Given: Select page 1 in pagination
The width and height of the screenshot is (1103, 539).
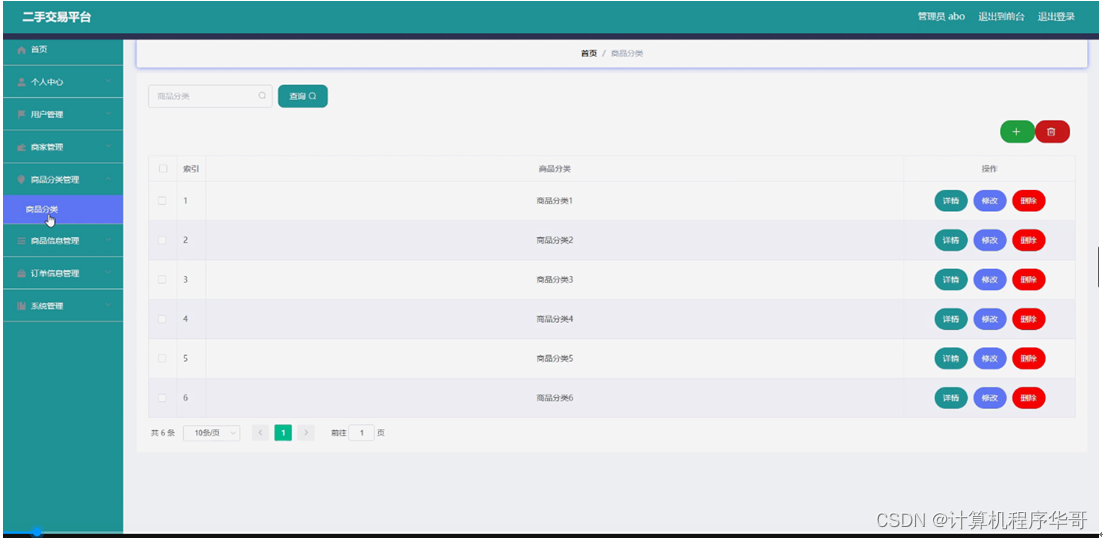Looking at the screenshot, I should tap(283, 433).
